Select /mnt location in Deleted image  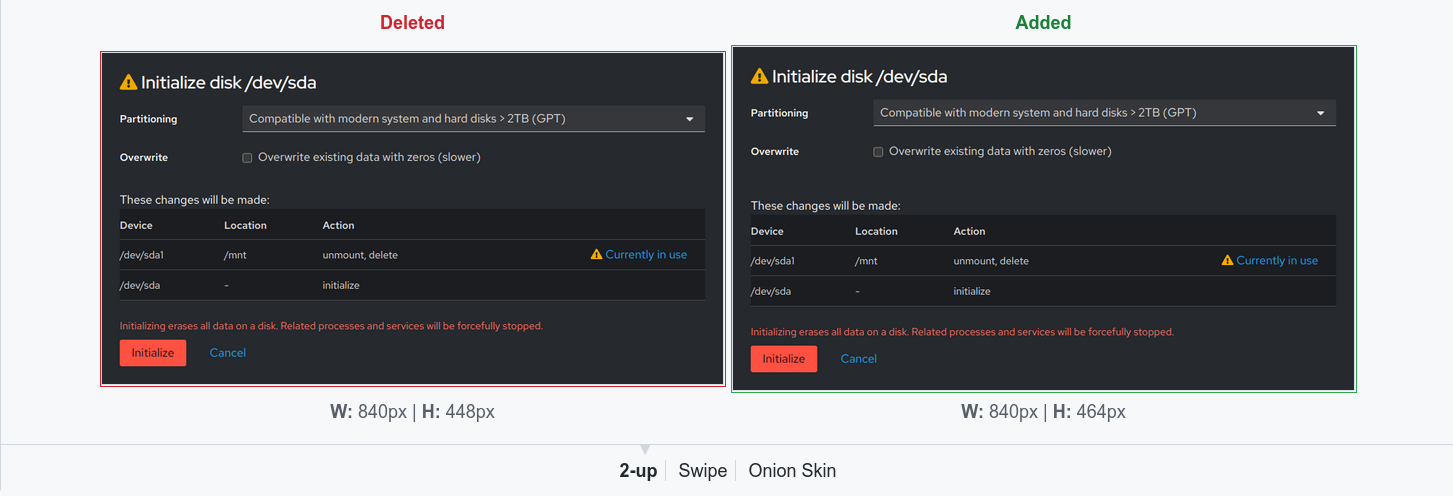pos(235,255)
